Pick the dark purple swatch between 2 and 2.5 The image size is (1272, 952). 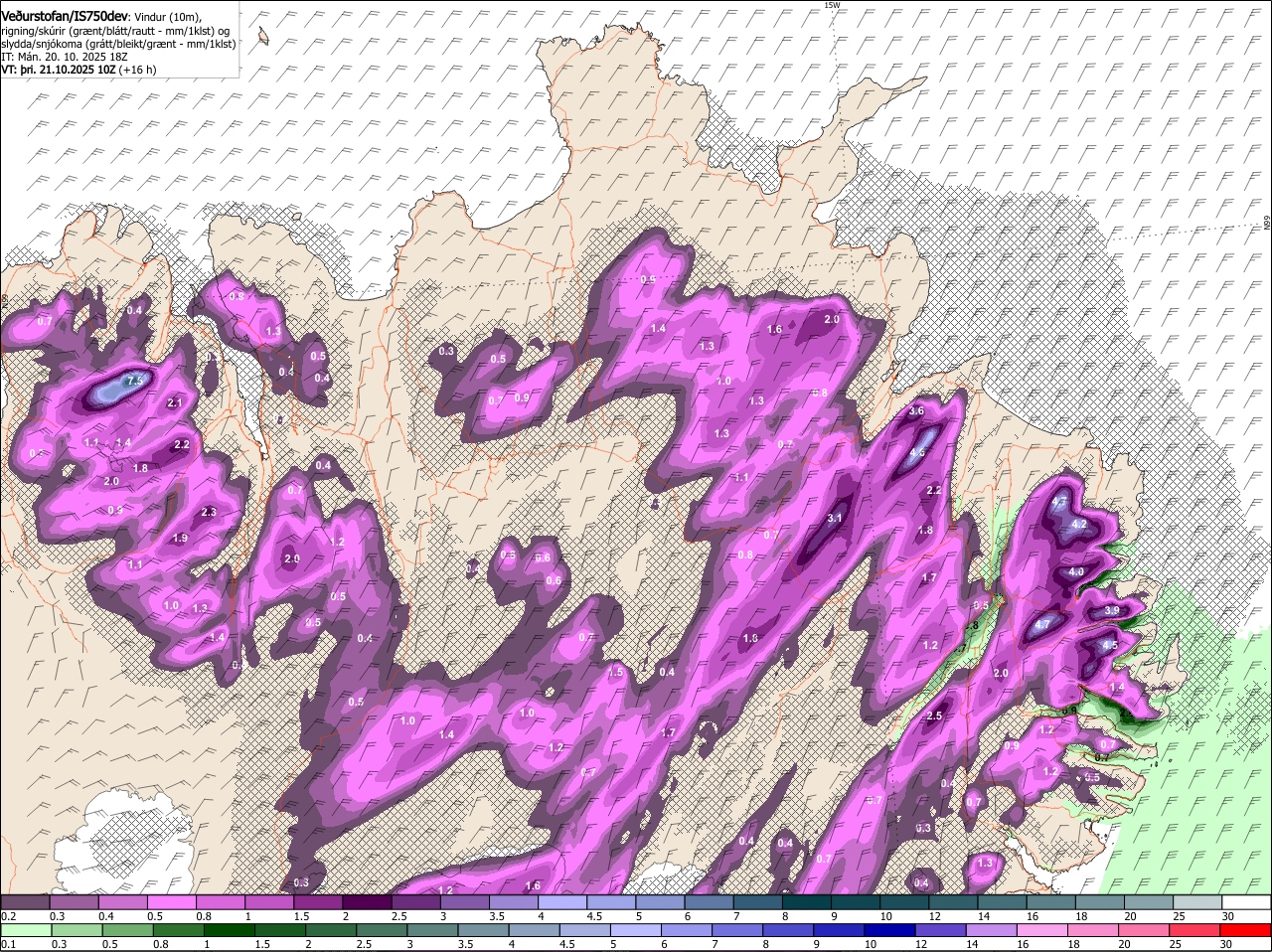[x=367, y=902]
